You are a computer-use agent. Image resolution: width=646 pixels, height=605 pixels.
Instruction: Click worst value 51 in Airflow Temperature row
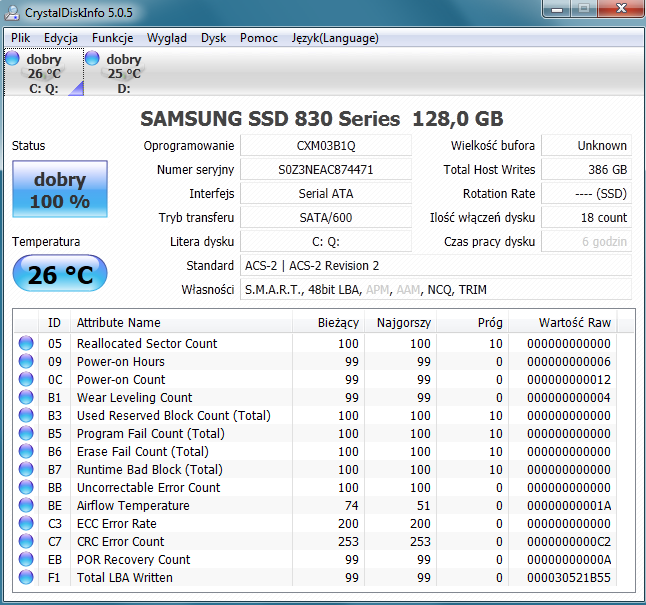[424, 505]
